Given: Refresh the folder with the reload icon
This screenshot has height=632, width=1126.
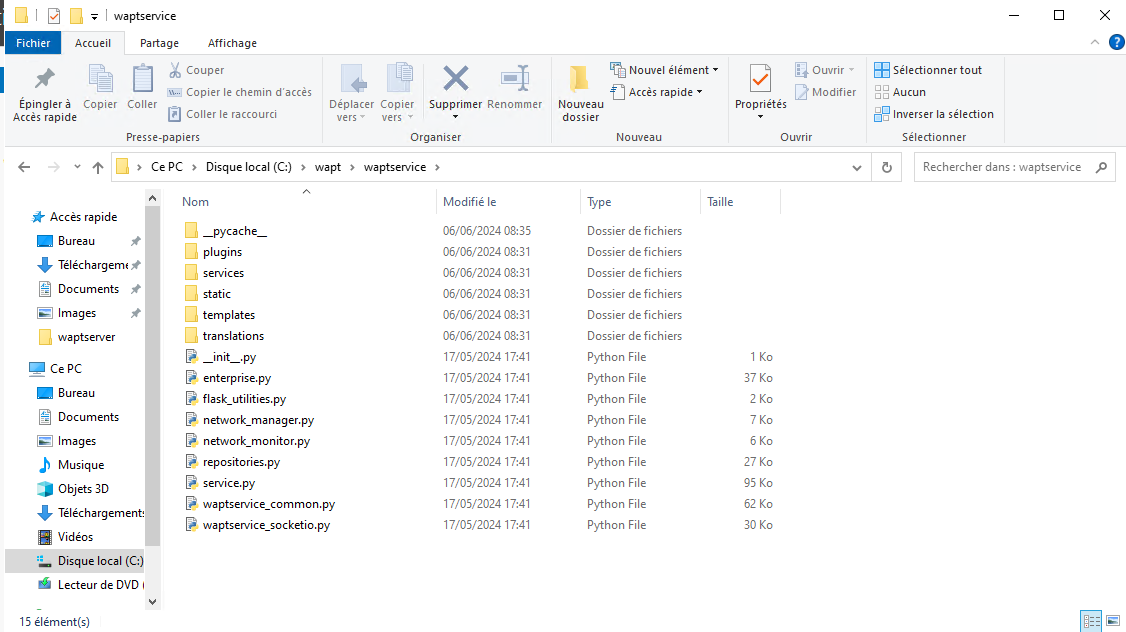Looking at the screenshot, I should (x=887, y=167).
